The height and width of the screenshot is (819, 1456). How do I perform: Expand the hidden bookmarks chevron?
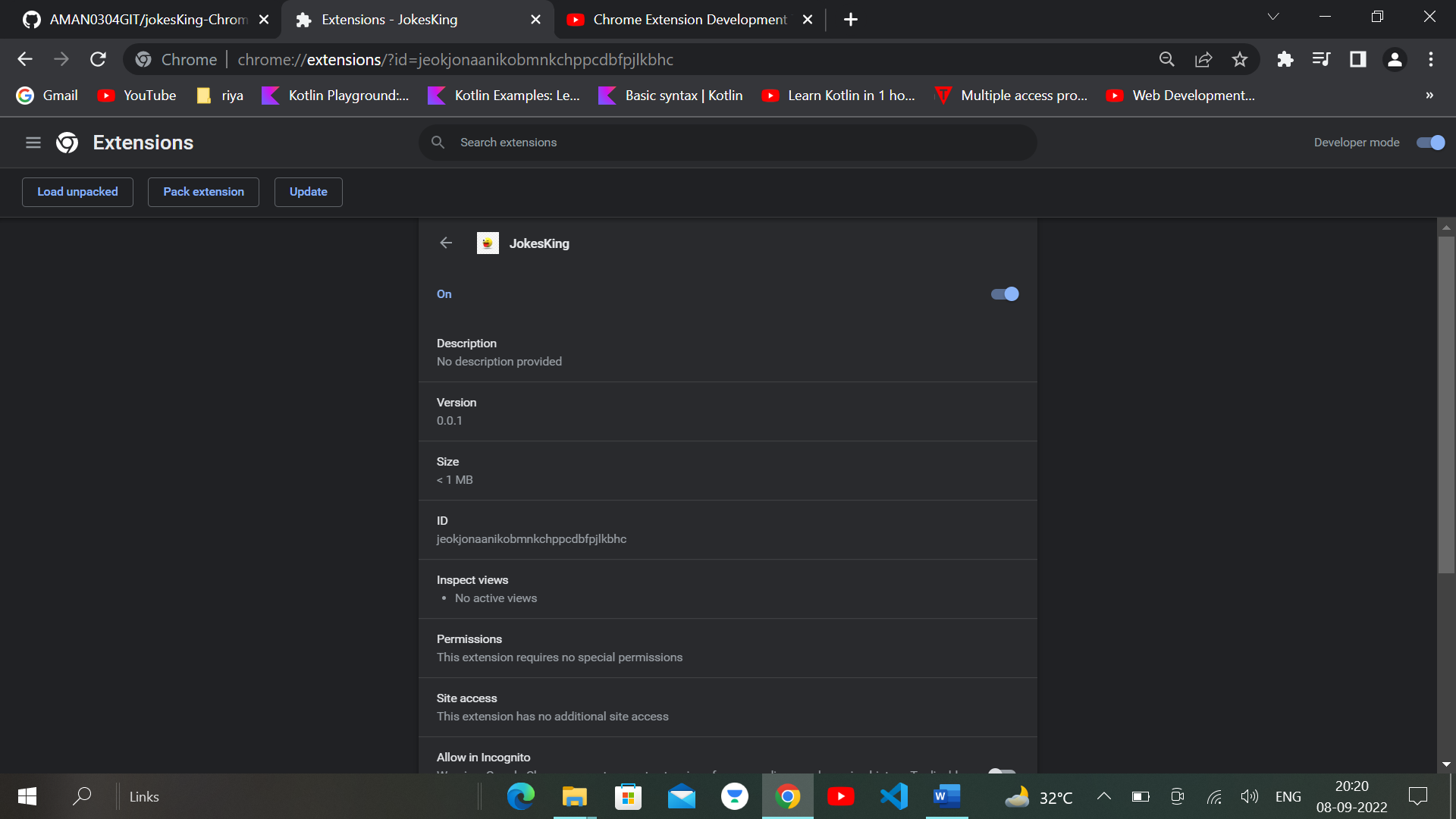pyautogui.click(x=1429, y=96)
